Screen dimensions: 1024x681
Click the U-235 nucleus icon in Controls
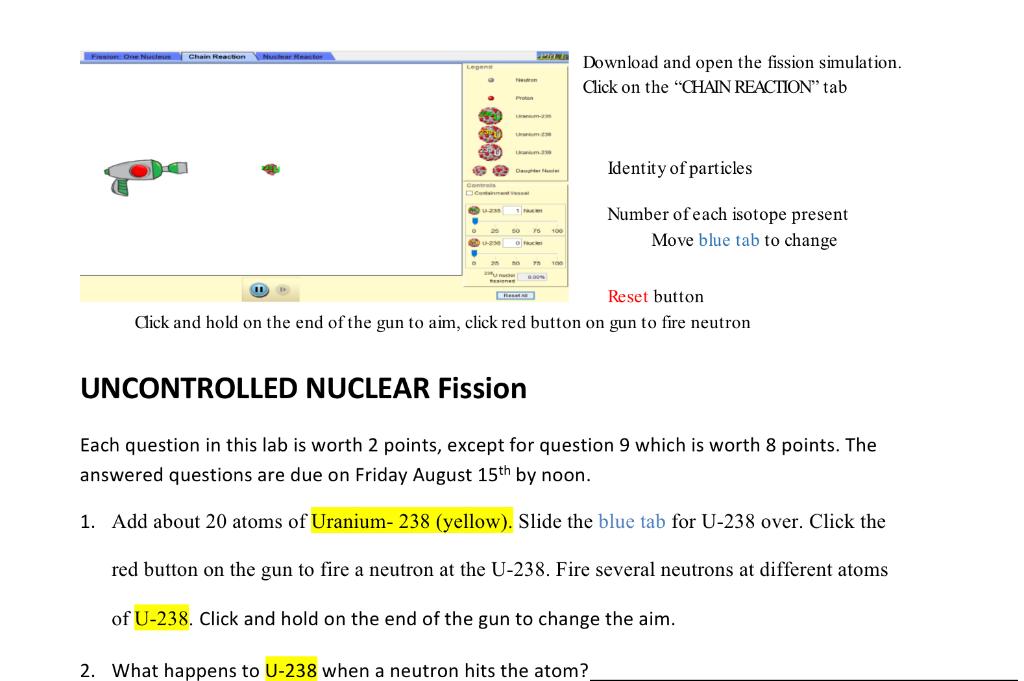coord(474,211)
